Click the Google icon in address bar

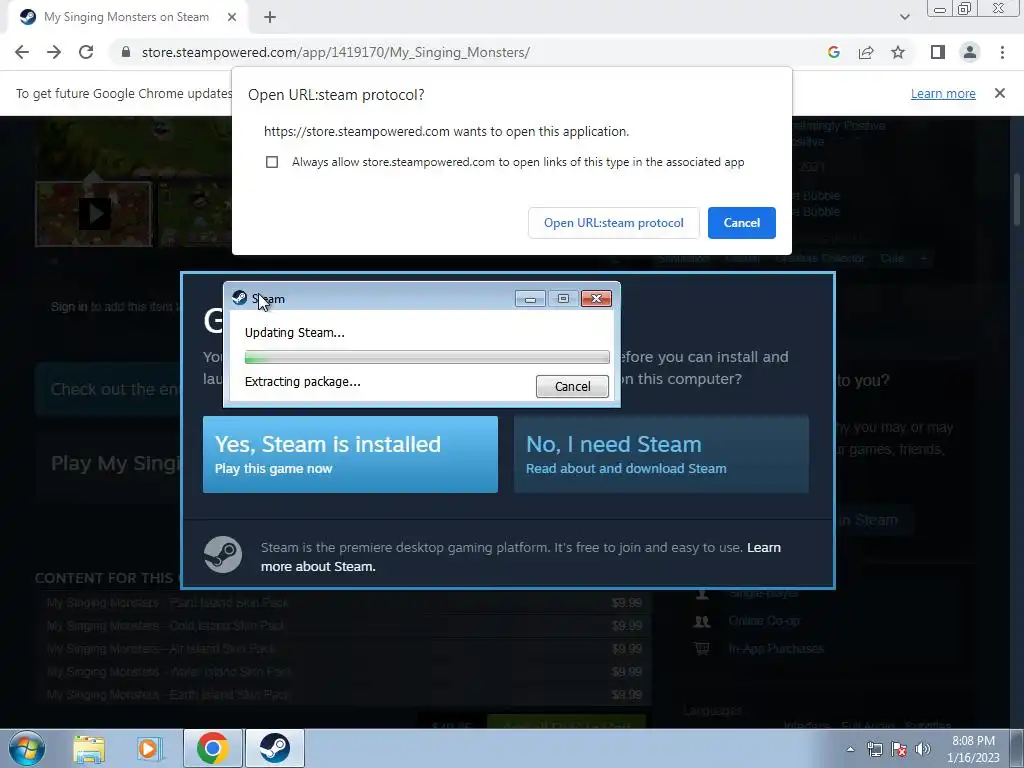click(833, 52)
